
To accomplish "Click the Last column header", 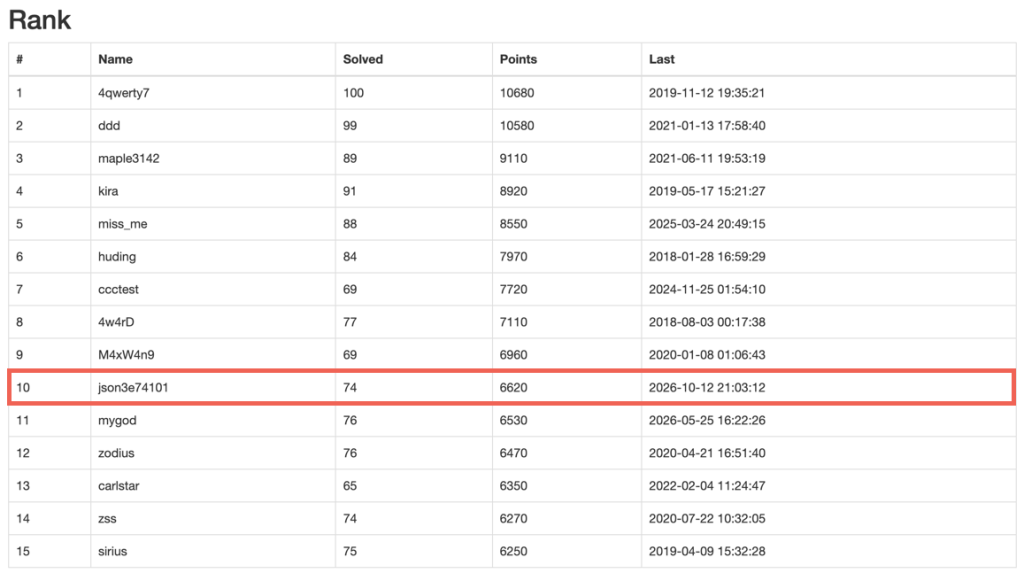I will pyautogui.click(x=661, y=59).
